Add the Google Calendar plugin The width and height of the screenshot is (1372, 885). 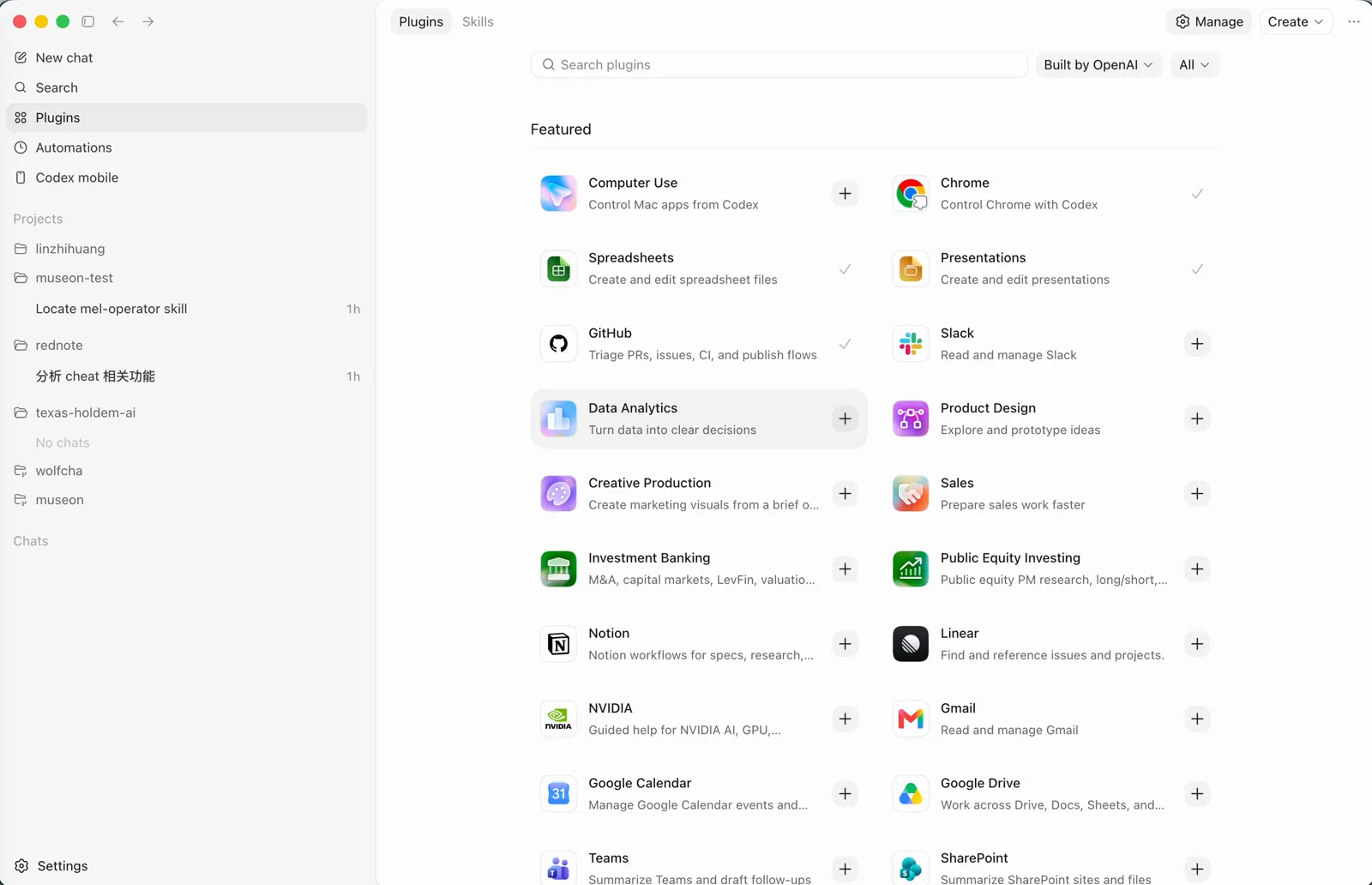coord(845,794)
